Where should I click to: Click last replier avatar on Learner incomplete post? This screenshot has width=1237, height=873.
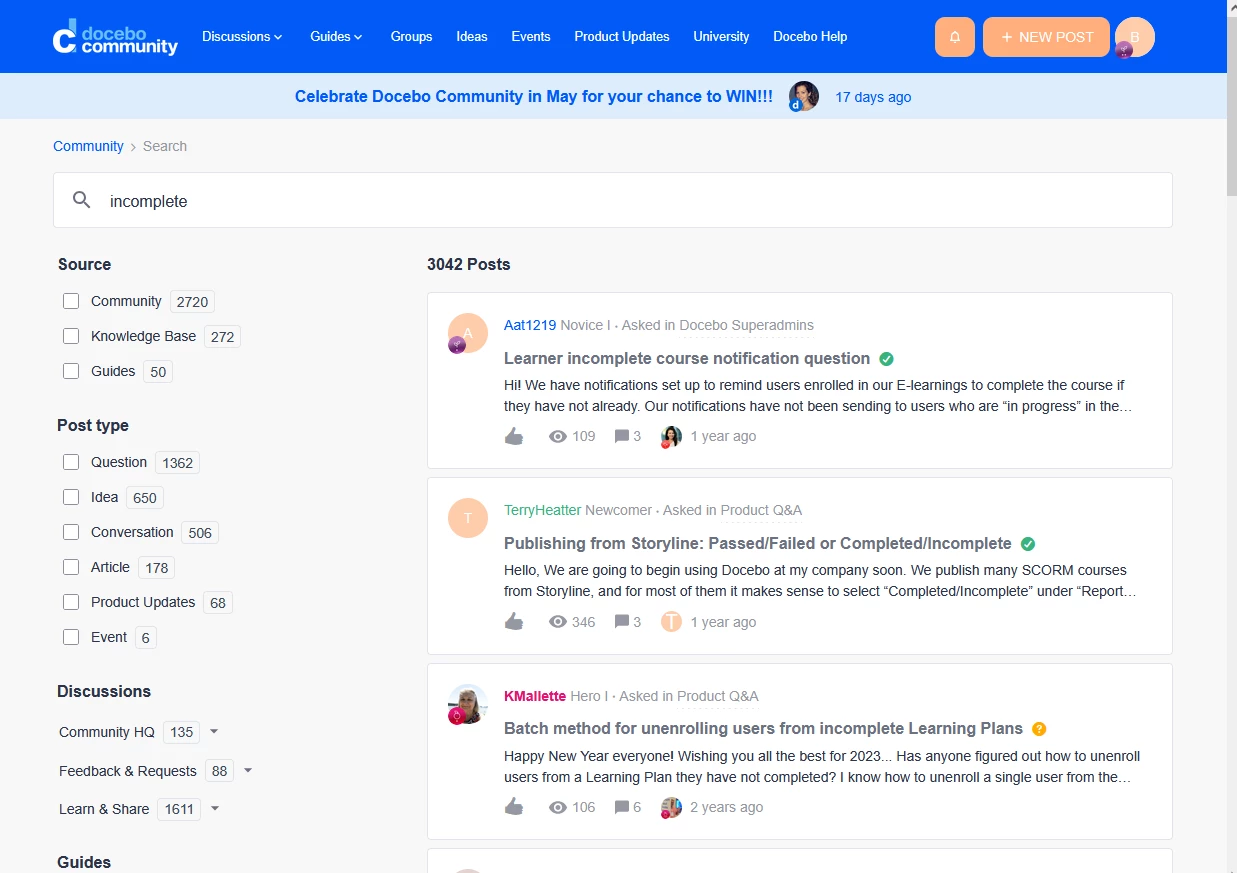click(x=671, y=436)
